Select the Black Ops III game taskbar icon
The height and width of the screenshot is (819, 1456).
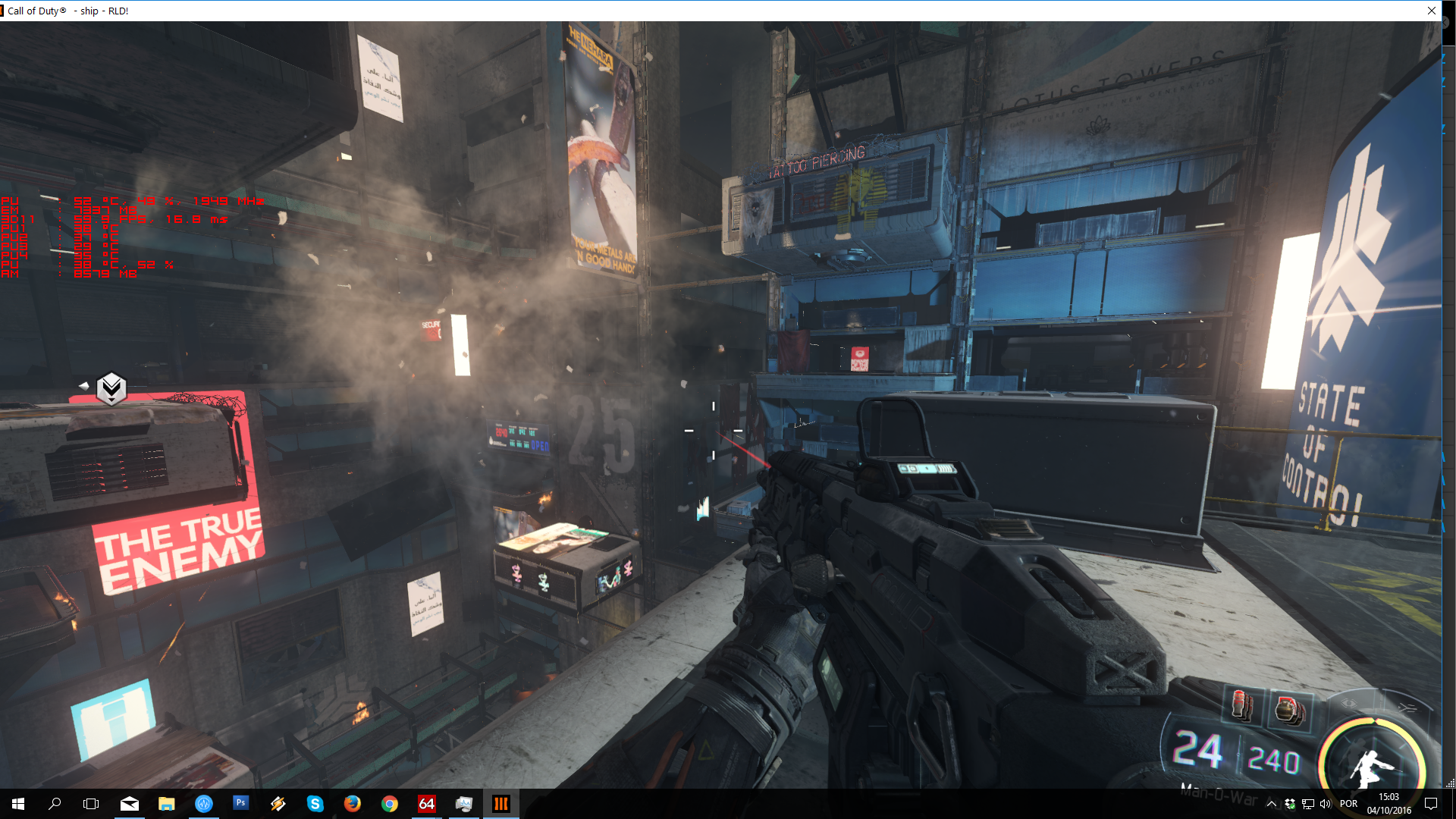point(501,804)
